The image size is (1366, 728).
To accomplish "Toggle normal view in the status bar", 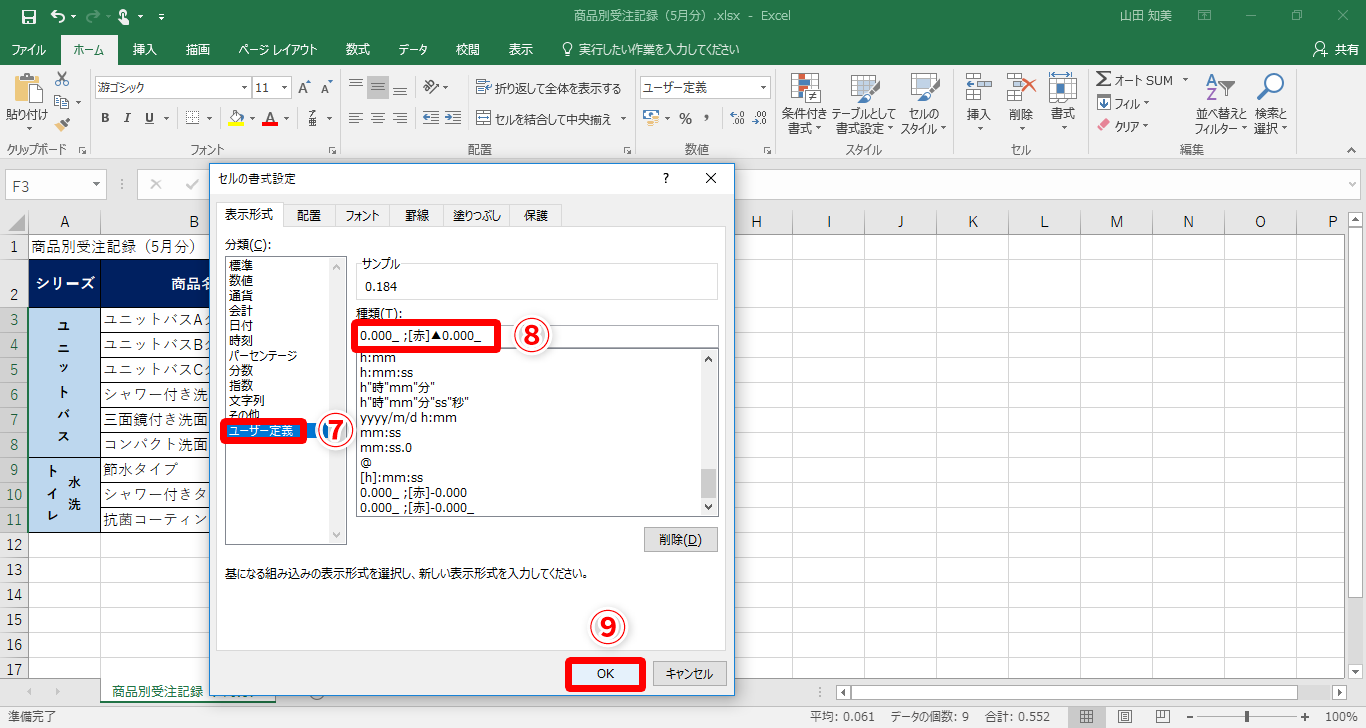I will (x=1086, y=716).
